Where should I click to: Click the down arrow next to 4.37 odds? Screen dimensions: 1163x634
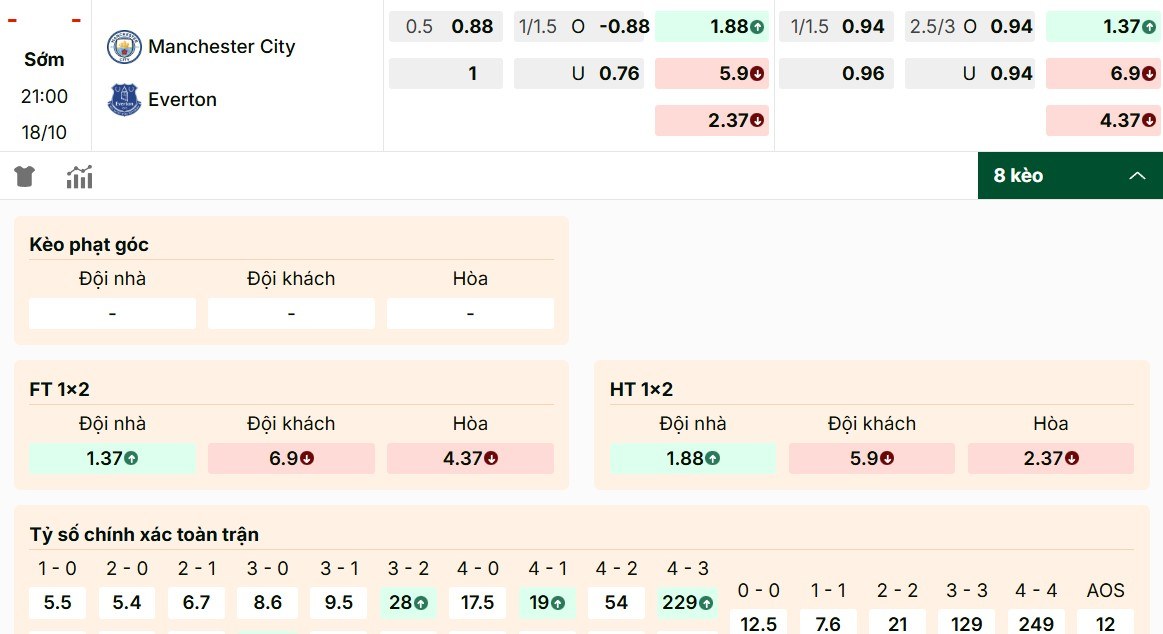[1150, 120]
